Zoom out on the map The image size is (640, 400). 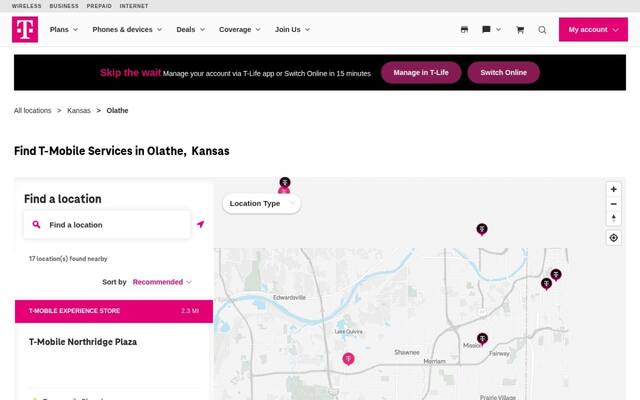pos(613,204)
